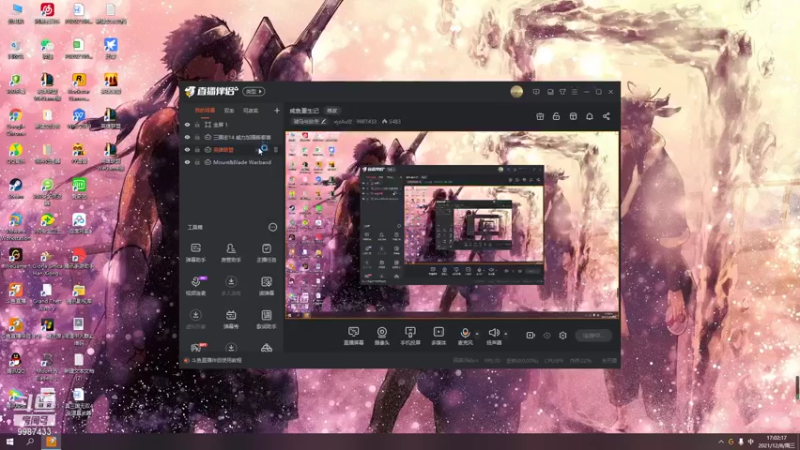
Task: Add a new scene with the plus icon
Action: click(x=277, y=110)
